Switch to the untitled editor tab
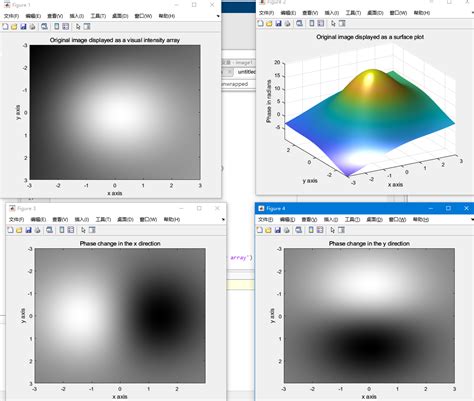The width and height of the screenshot is (474, 401). tap(246, 72)
